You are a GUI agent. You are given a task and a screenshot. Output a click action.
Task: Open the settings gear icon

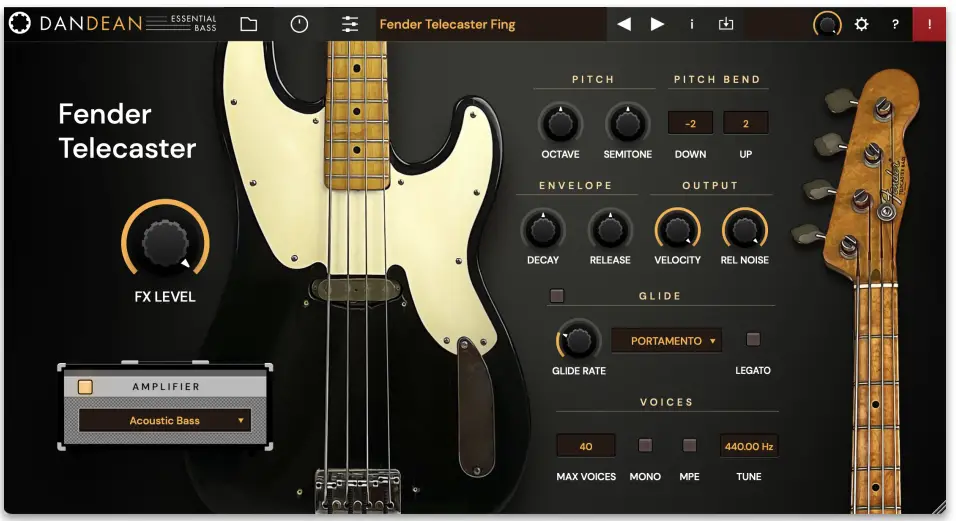tap(861, 24)
